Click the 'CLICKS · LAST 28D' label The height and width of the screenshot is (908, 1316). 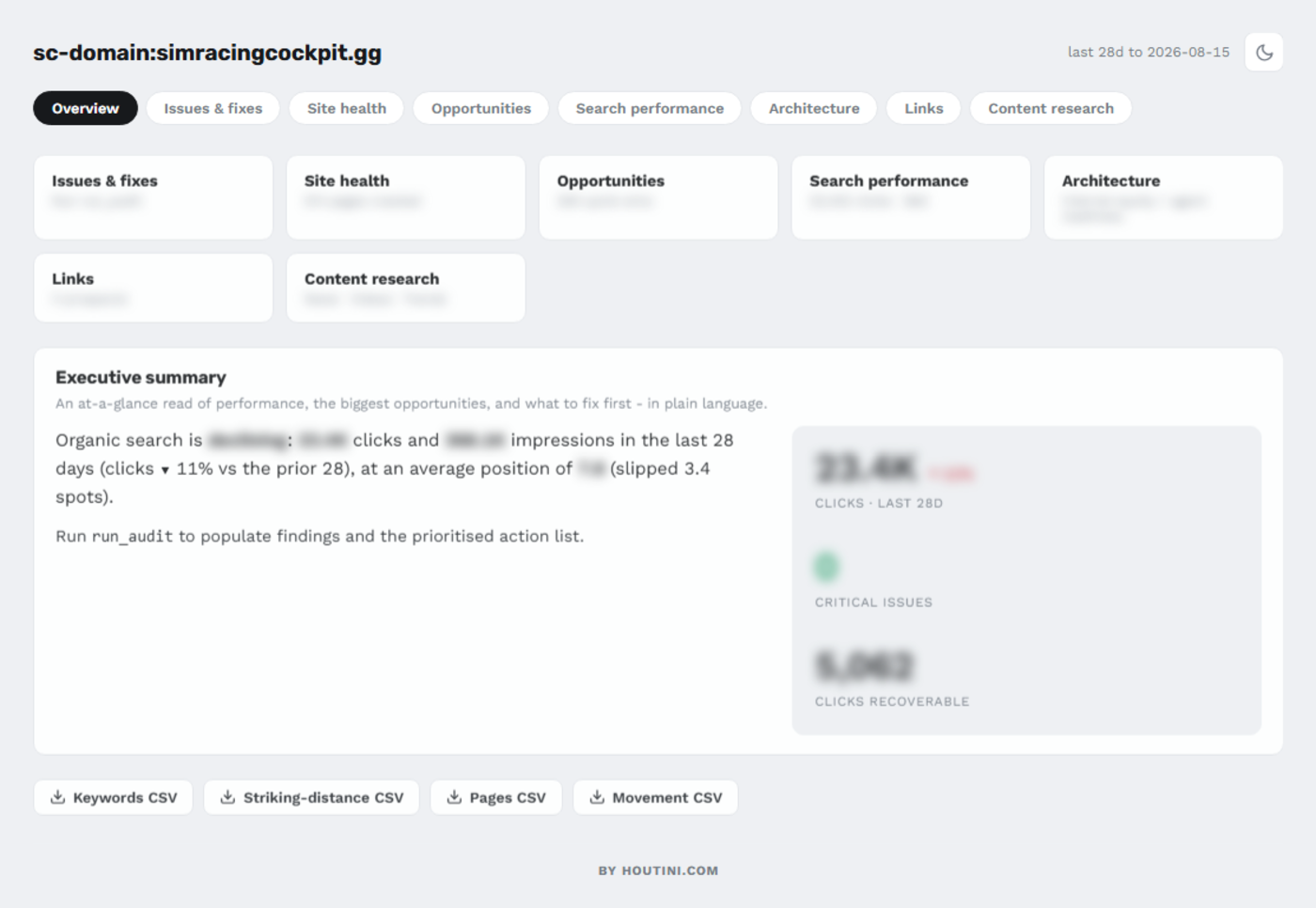pos(879,503)
